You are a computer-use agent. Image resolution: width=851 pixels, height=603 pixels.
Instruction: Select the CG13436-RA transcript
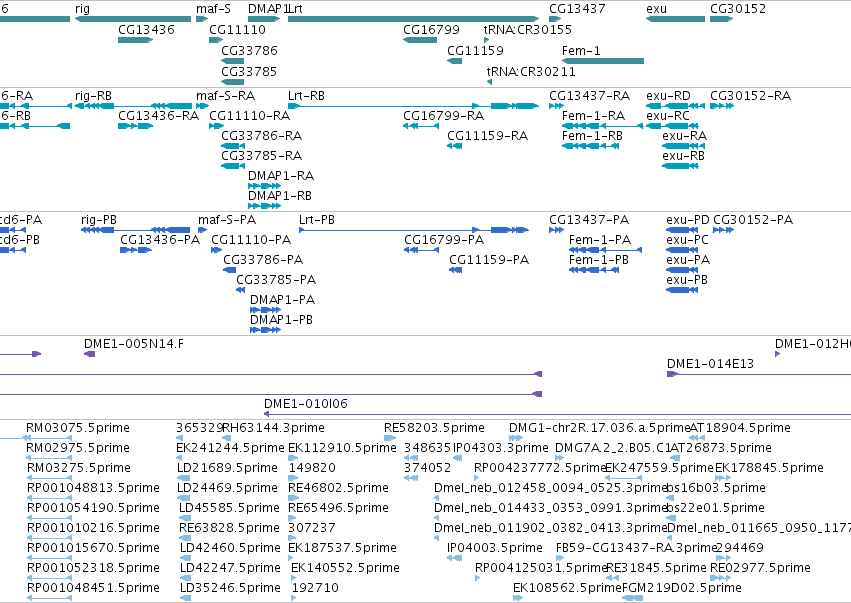[x=136, y=126]
